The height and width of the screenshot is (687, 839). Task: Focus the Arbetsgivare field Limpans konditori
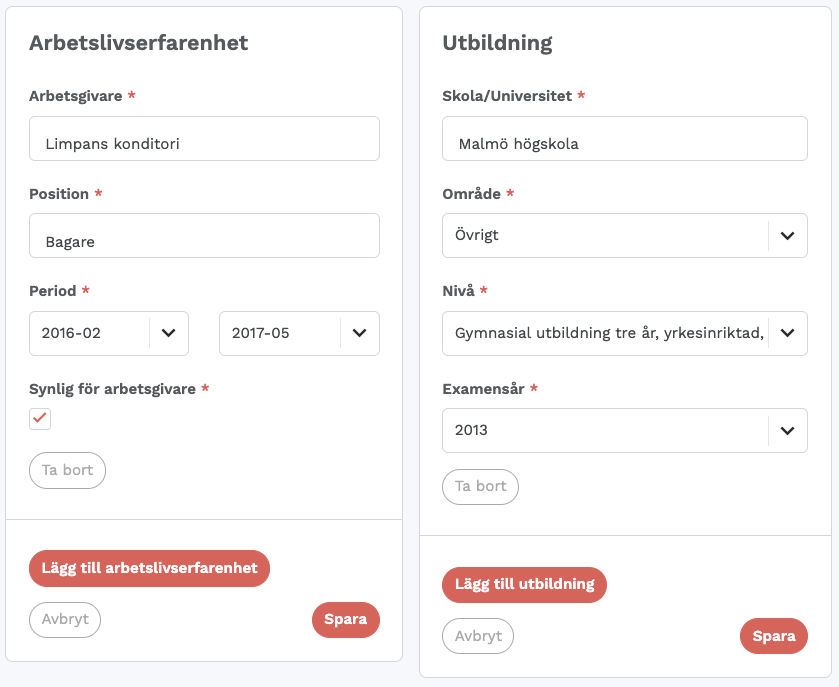204,139
